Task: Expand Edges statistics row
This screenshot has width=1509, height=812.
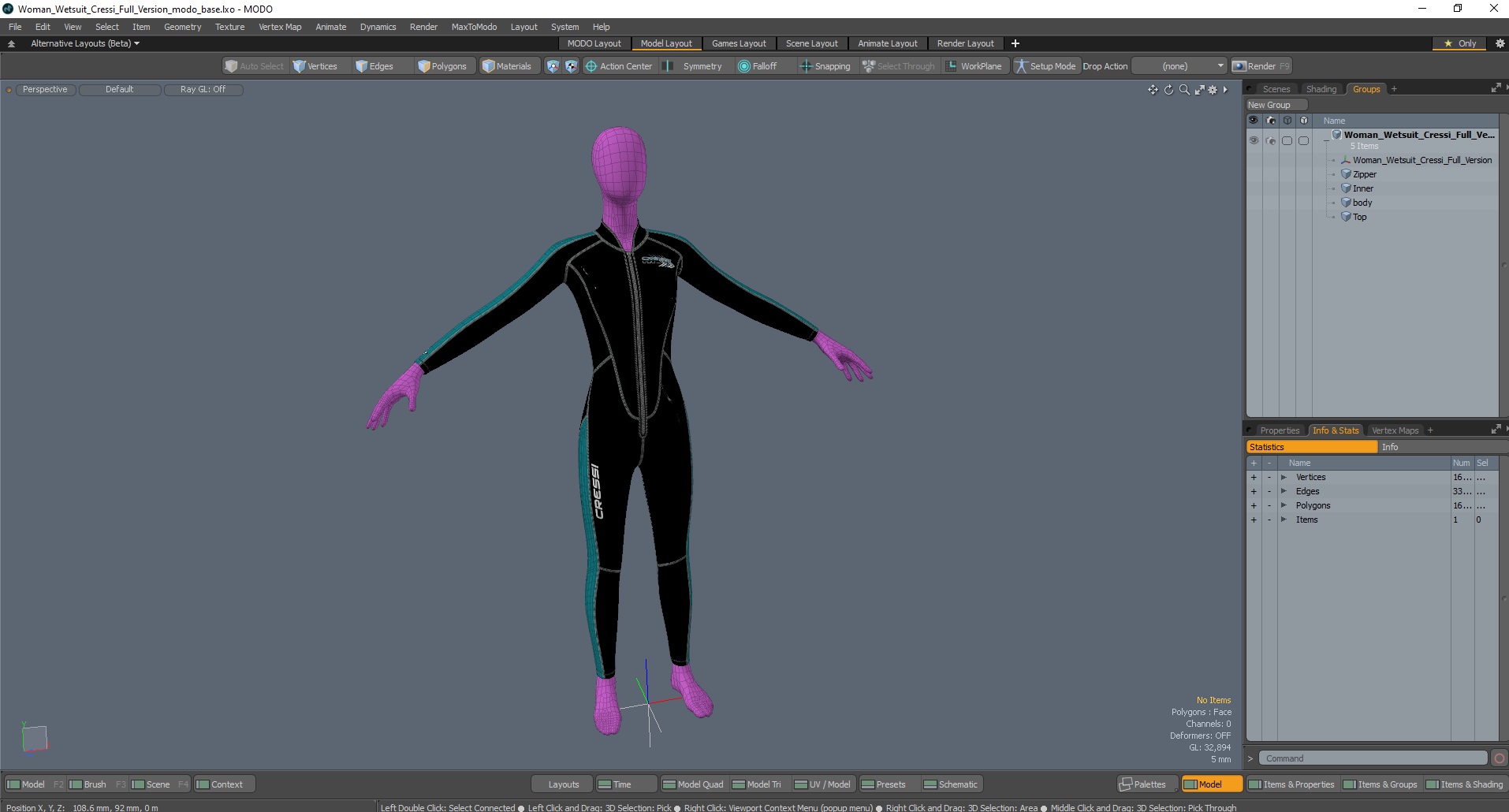Action: pyautogui.click(x=1284, y=491)
